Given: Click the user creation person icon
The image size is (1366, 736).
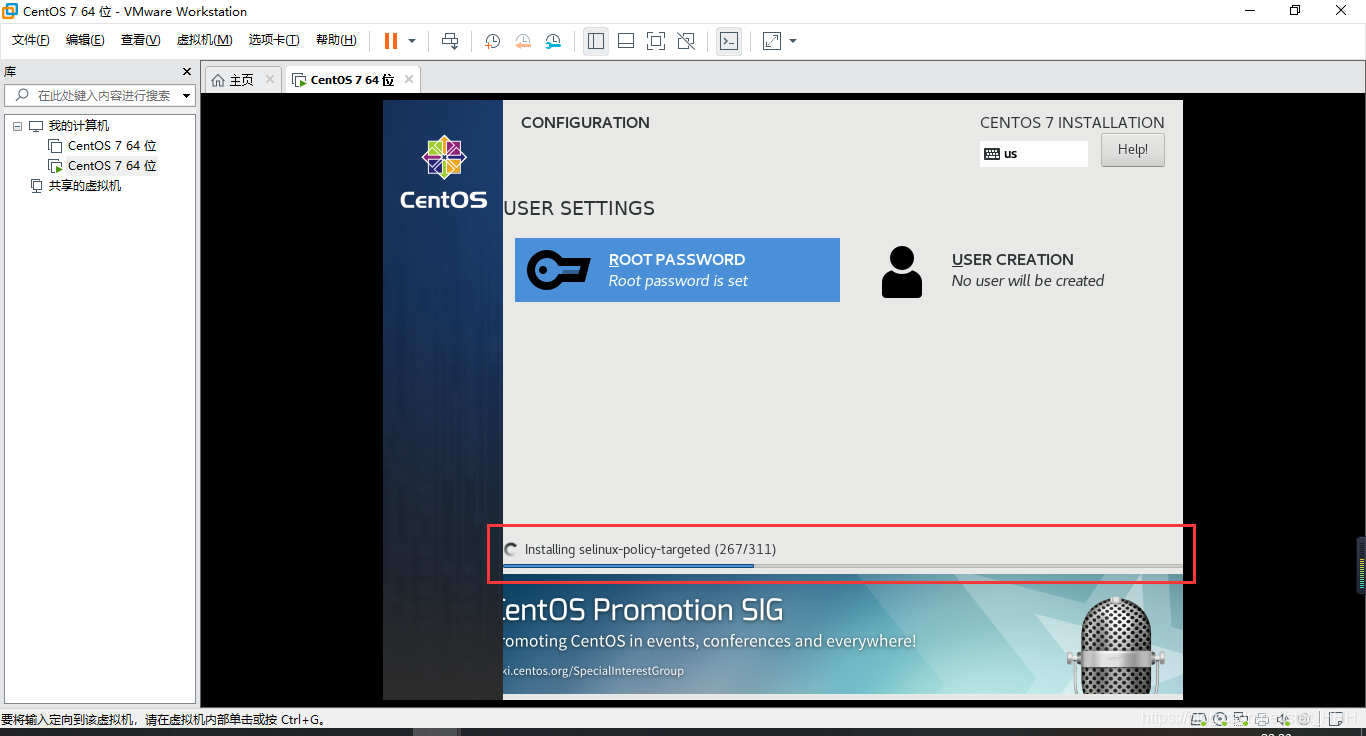Looking at the screenshot, I should (x=902, y=272).
